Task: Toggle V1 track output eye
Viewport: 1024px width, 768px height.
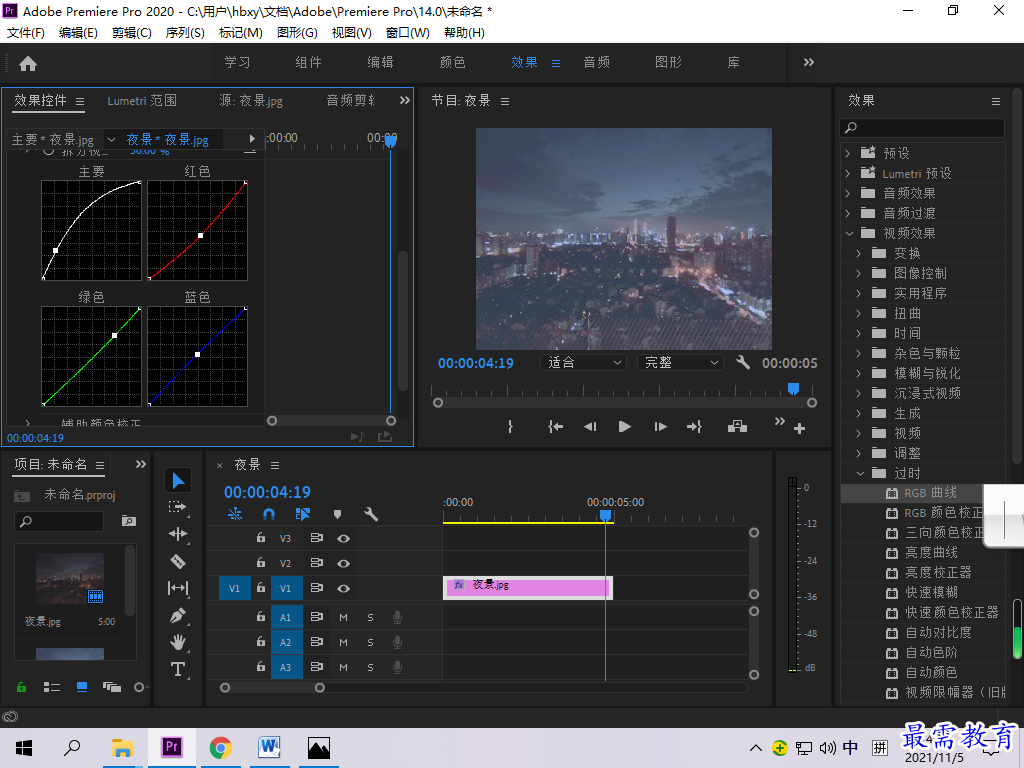Action: (344, 588)
